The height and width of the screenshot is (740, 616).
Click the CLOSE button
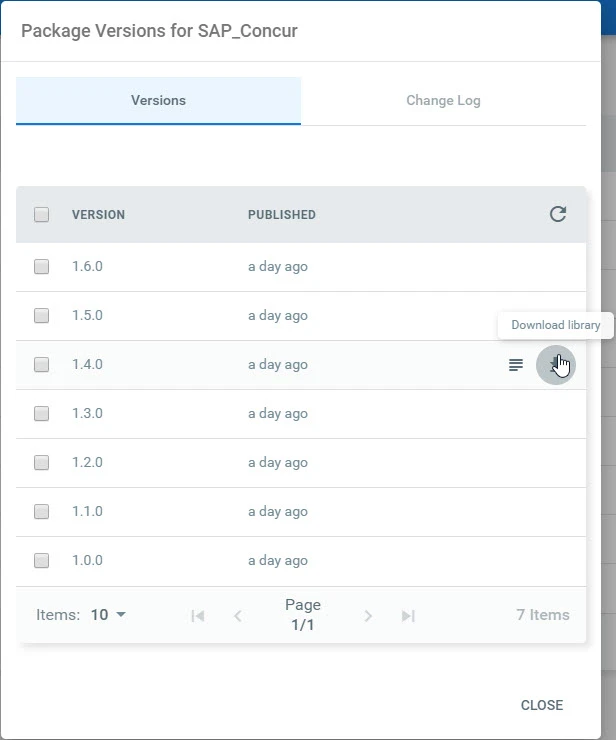click(x=541, y=705)
